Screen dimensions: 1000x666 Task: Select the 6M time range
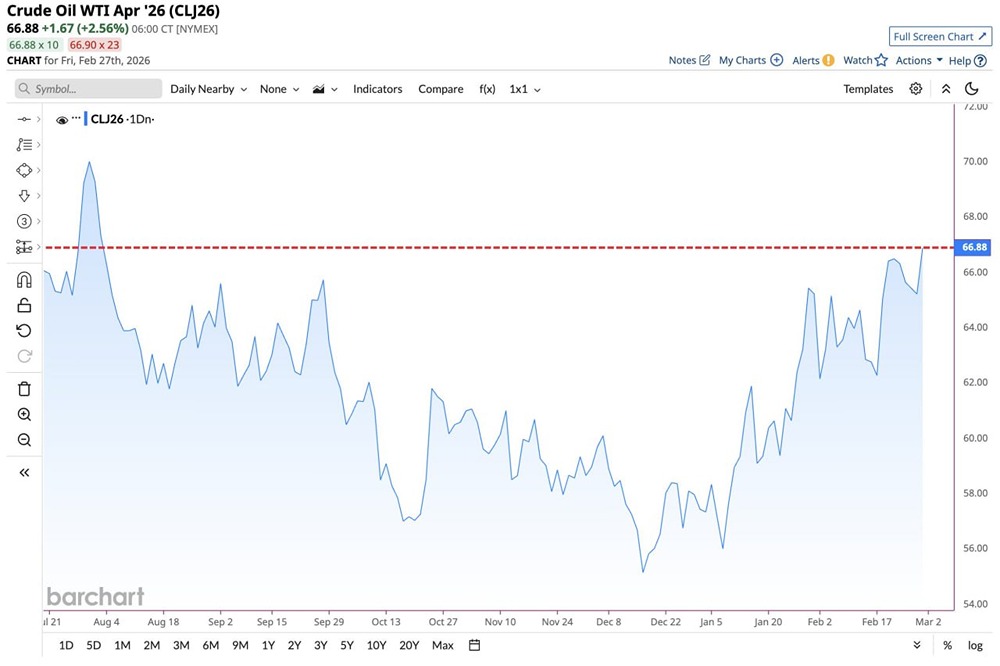pyautogui.click(x=210, y=645)
